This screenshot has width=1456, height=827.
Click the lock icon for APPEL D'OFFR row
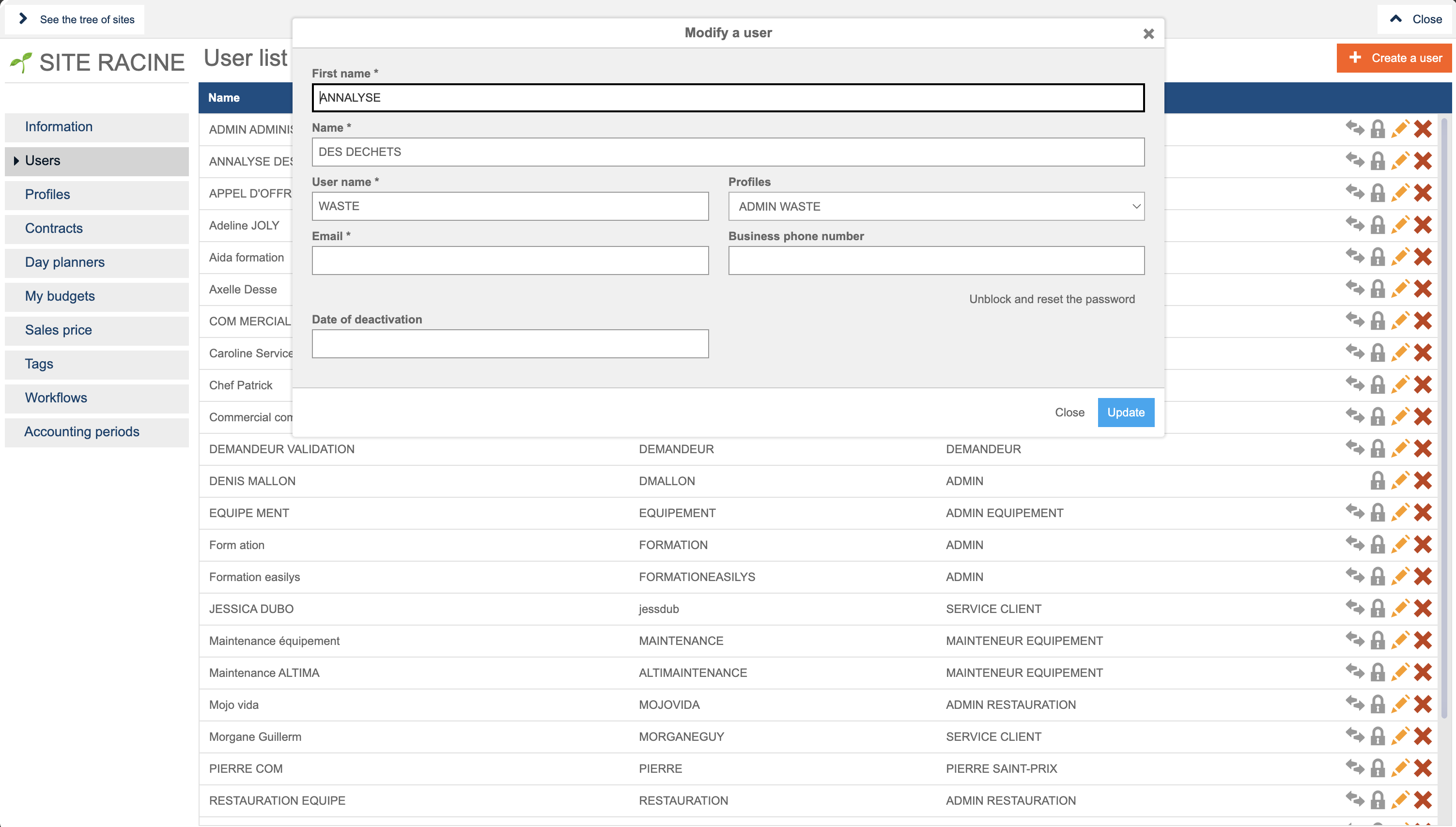(x=1378, y=193)
